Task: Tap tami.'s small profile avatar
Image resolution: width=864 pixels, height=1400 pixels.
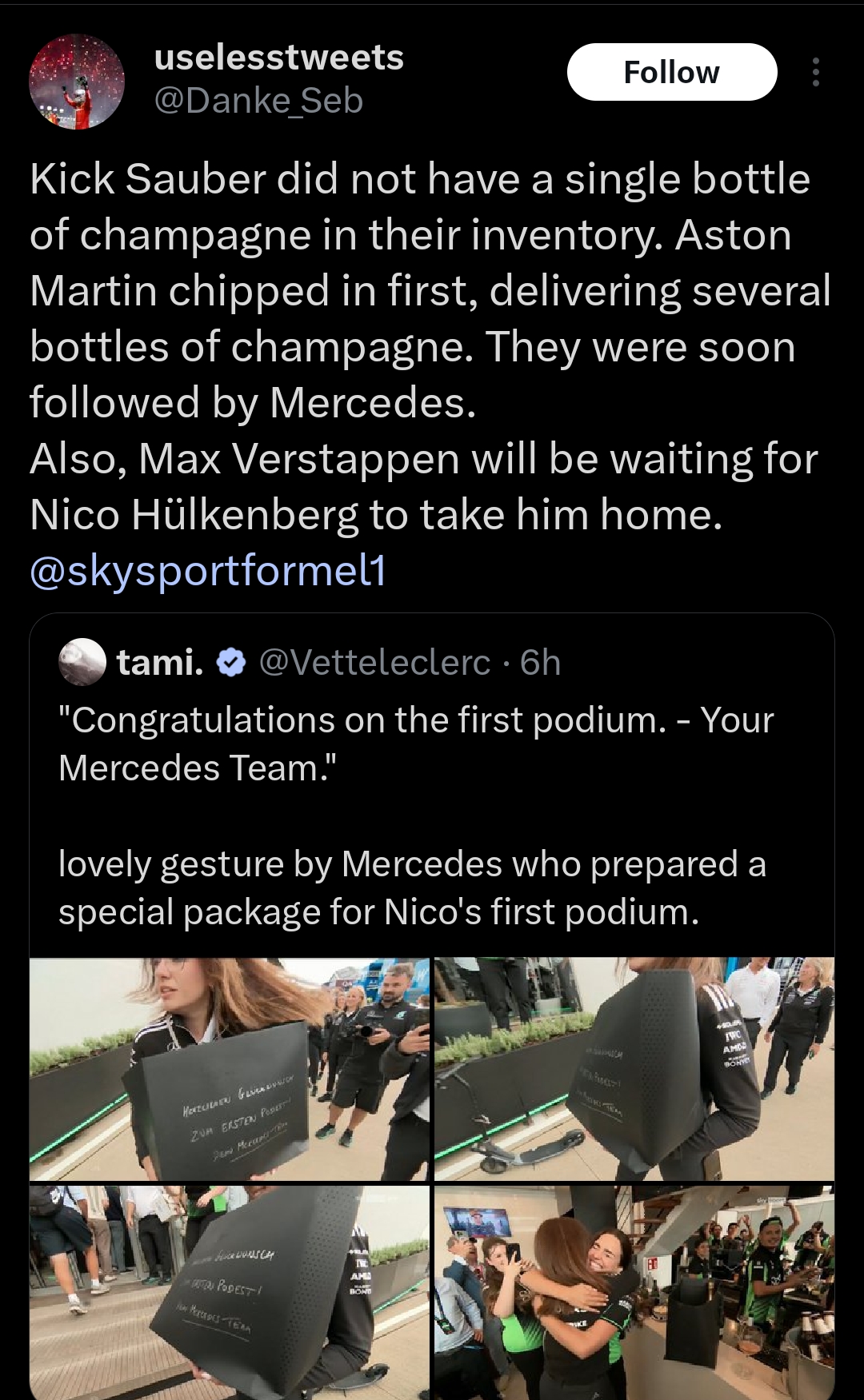Action: coord(82,662)
